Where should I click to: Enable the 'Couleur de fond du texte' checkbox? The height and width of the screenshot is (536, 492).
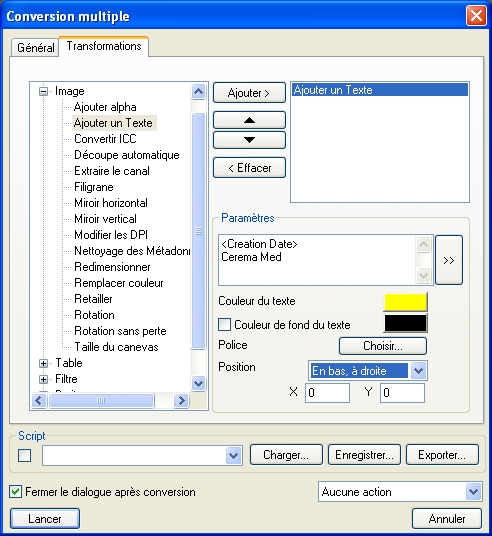224,324
